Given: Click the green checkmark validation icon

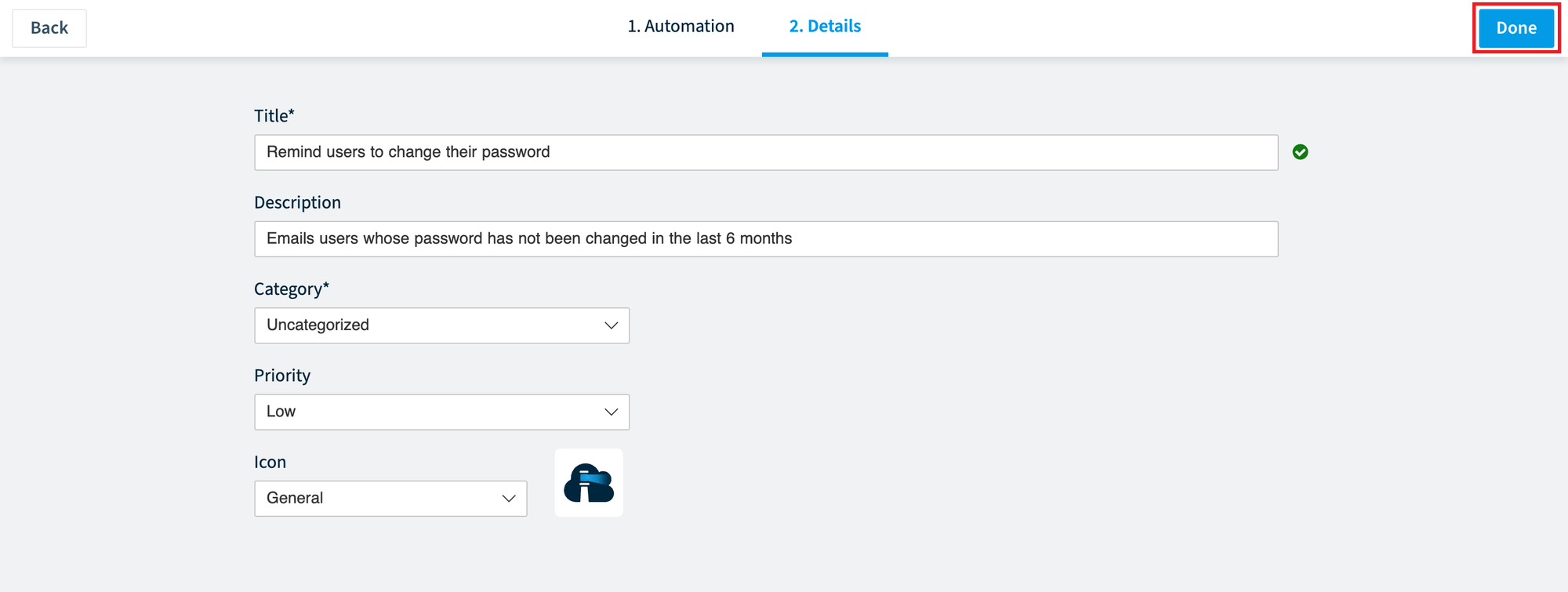Looking at the screenshot, I should click(1300, 152).
